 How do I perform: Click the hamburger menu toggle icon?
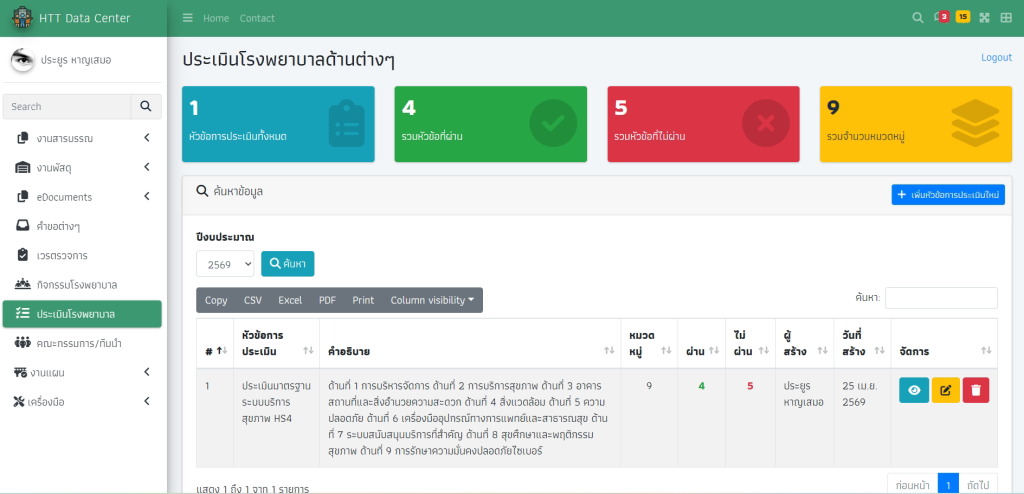coord(188,18)
